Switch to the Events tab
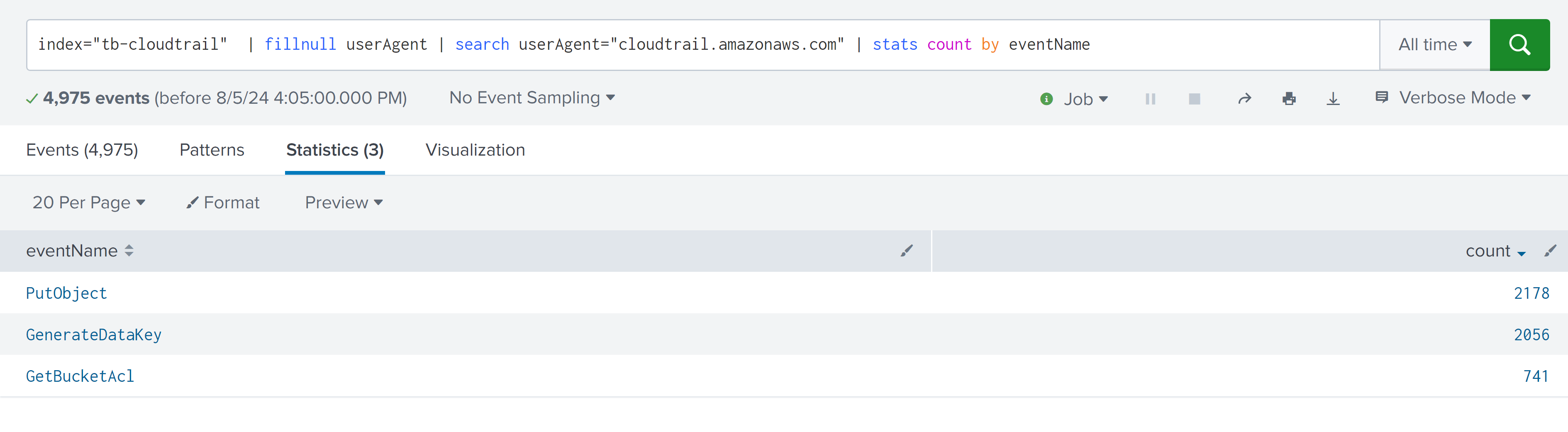The image size is (1568, 432). (x=82, y=150)
